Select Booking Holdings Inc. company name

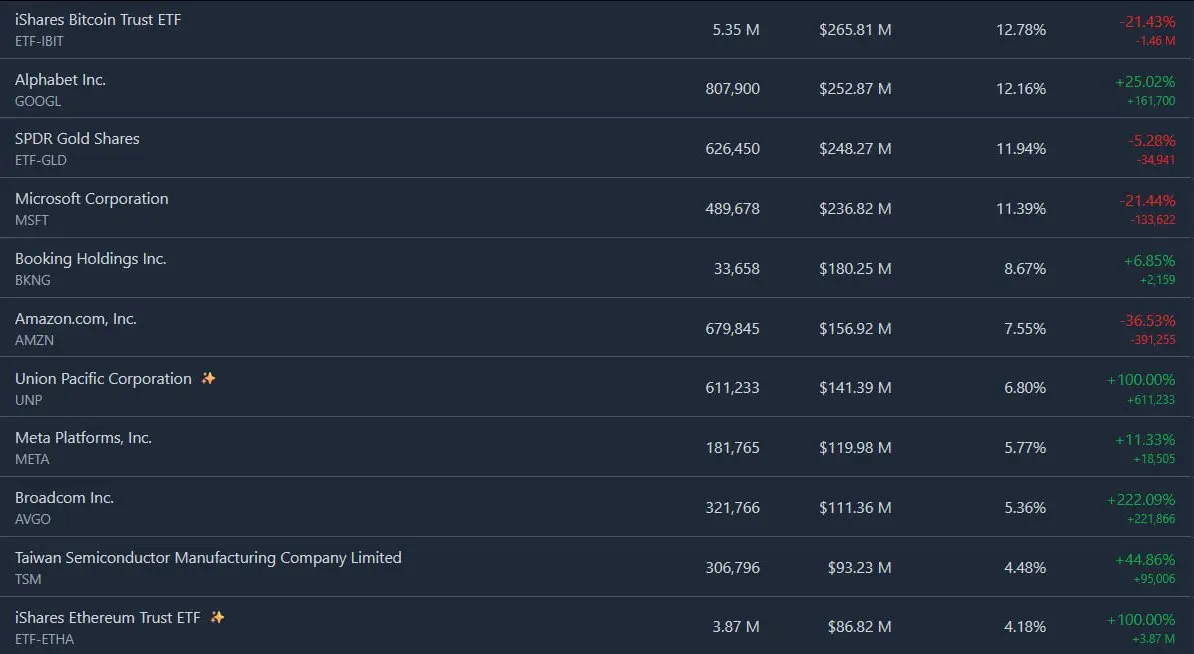[x=91, y=259]
